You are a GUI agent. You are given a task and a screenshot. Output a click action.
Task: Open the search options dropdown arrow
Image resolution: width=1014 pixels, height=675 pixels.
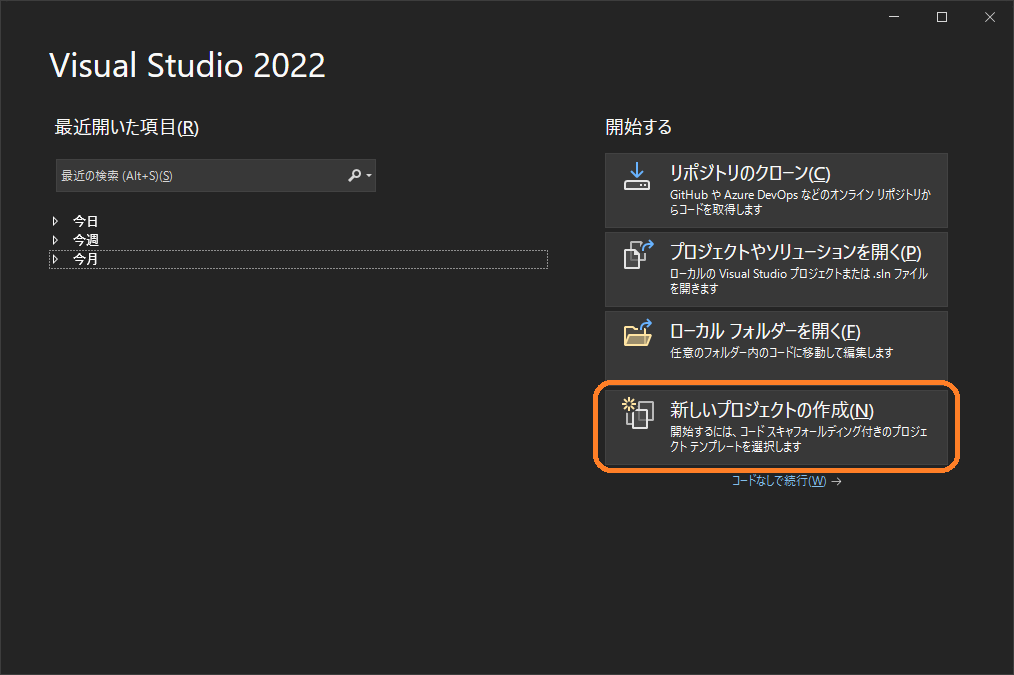point(369,176)
